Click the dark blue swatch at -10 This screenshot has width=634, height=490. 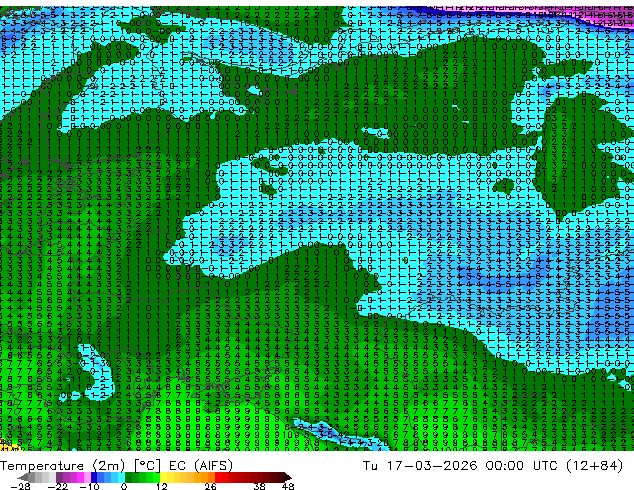click(94, 477)
